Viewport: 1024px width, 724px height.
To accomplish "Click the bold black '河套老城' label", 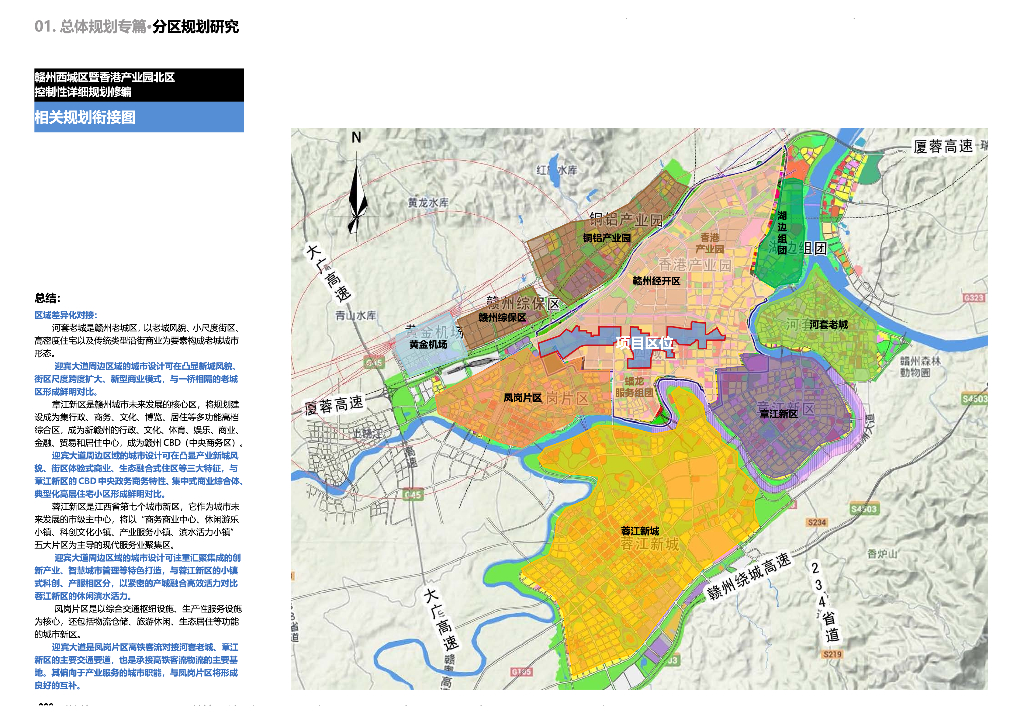I will (829, 324).
